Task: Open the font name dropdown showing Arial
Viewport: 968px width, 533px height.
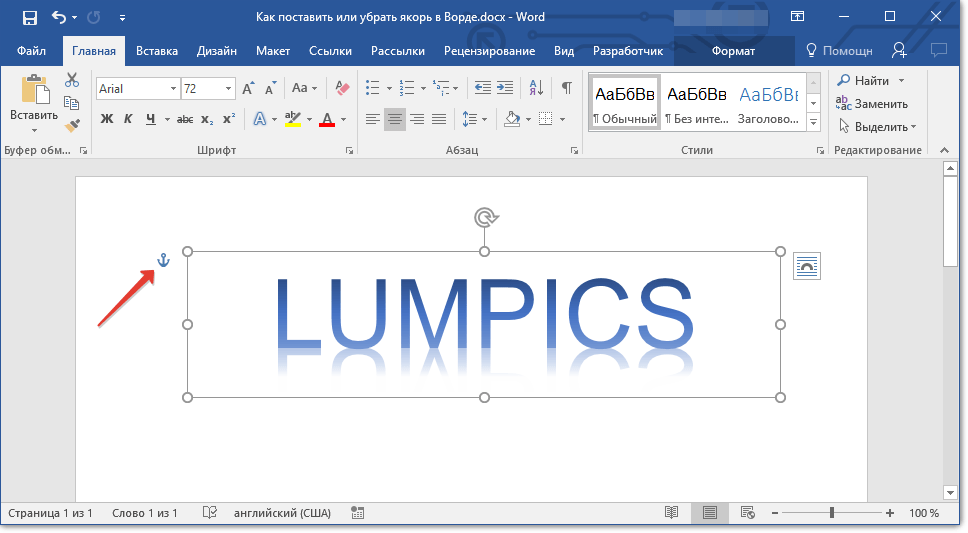Action: (138, 89)
